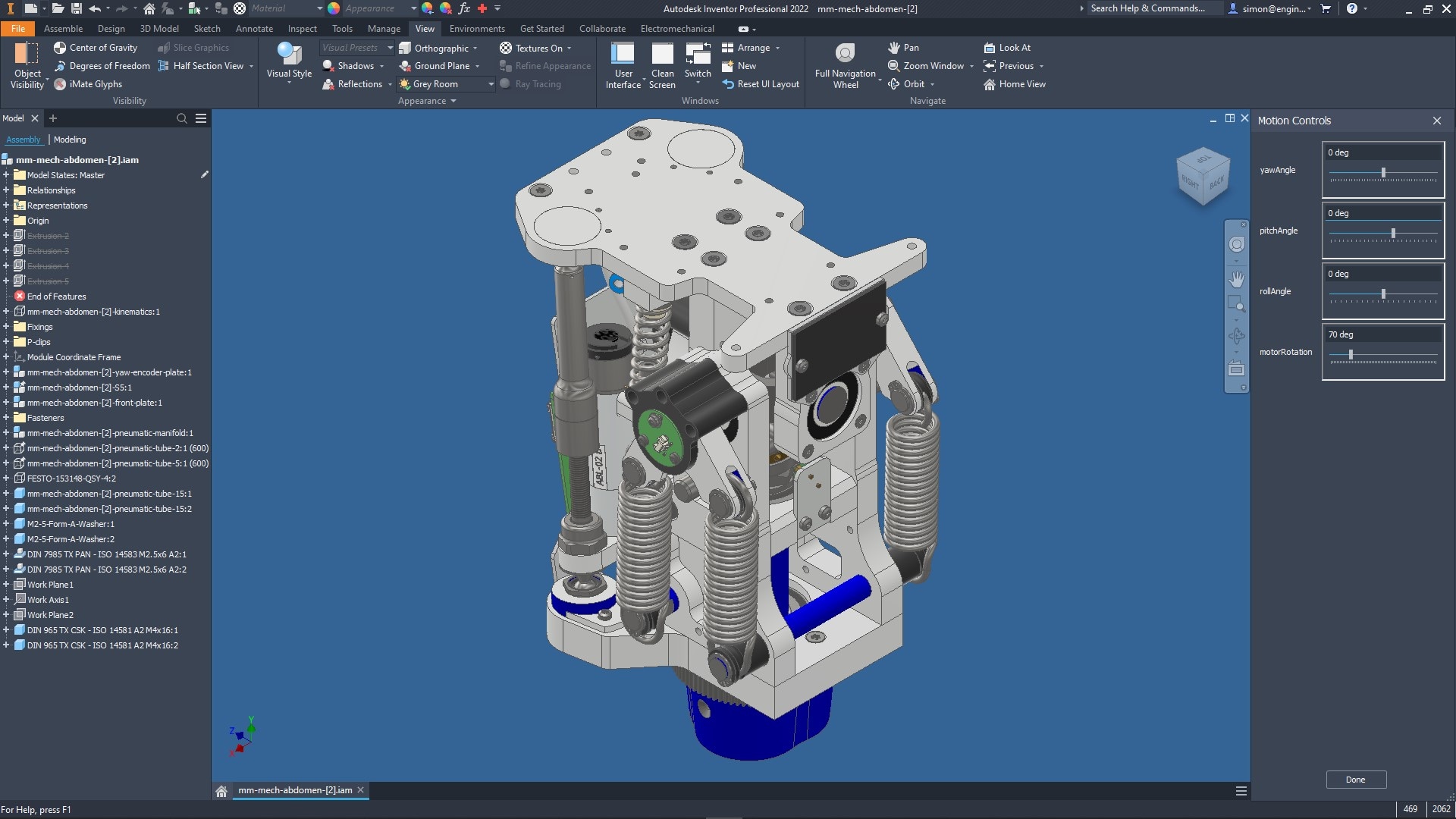1456x819 pixels.
Task: Switch to Environments tab
Action: (477, 29)
